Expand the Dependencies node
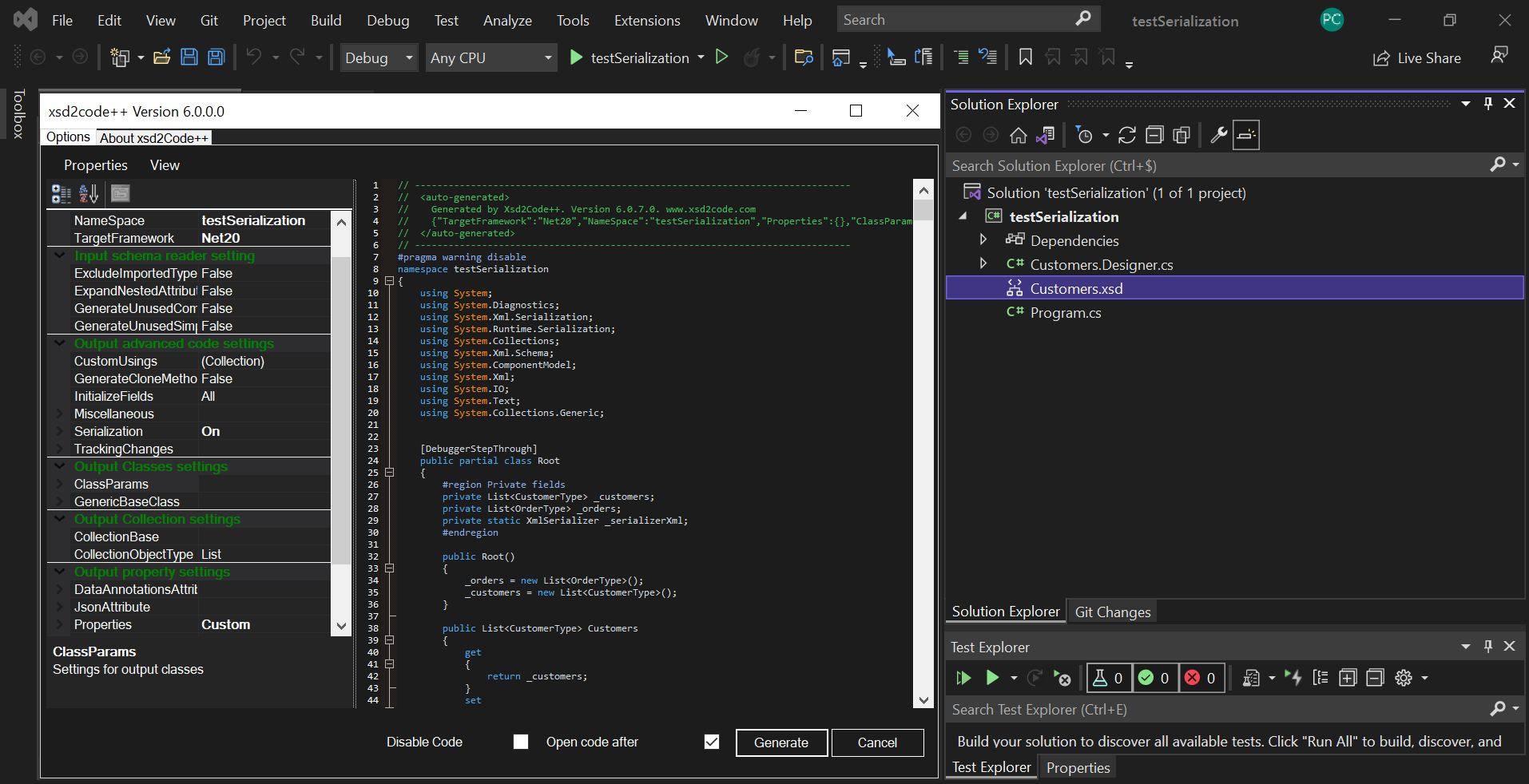Screen dimensions: 1529x784 click(983, 240)
